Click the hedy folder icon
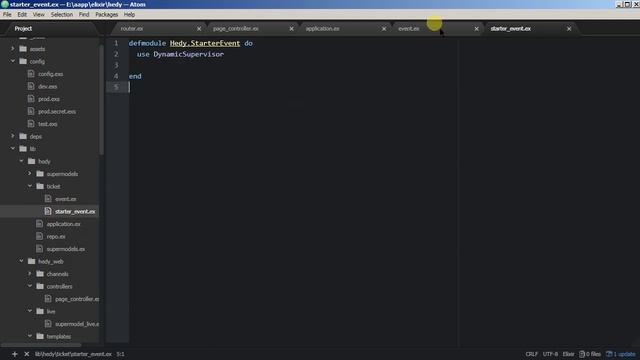This screenshot has width=640, height=360. [31, 161]
